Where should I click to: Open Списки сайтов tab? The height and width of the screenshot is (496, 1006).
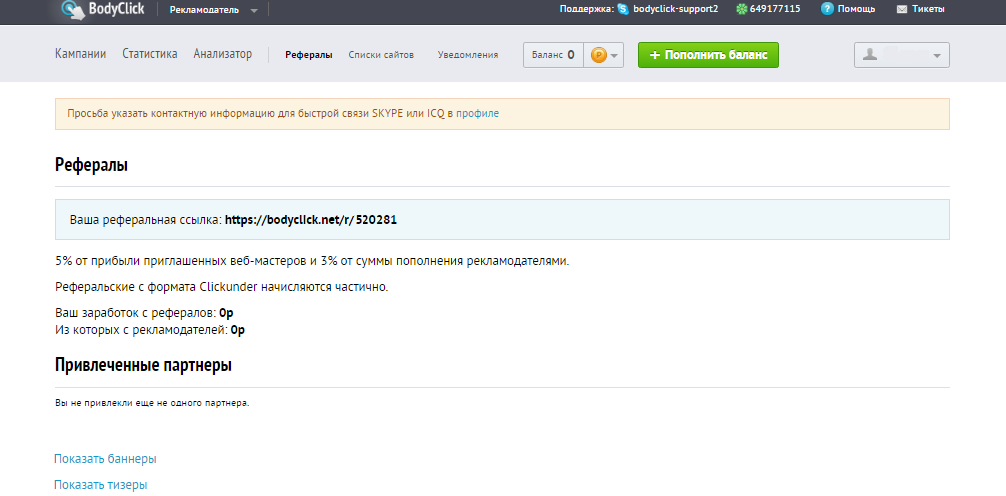pos(381,55)
